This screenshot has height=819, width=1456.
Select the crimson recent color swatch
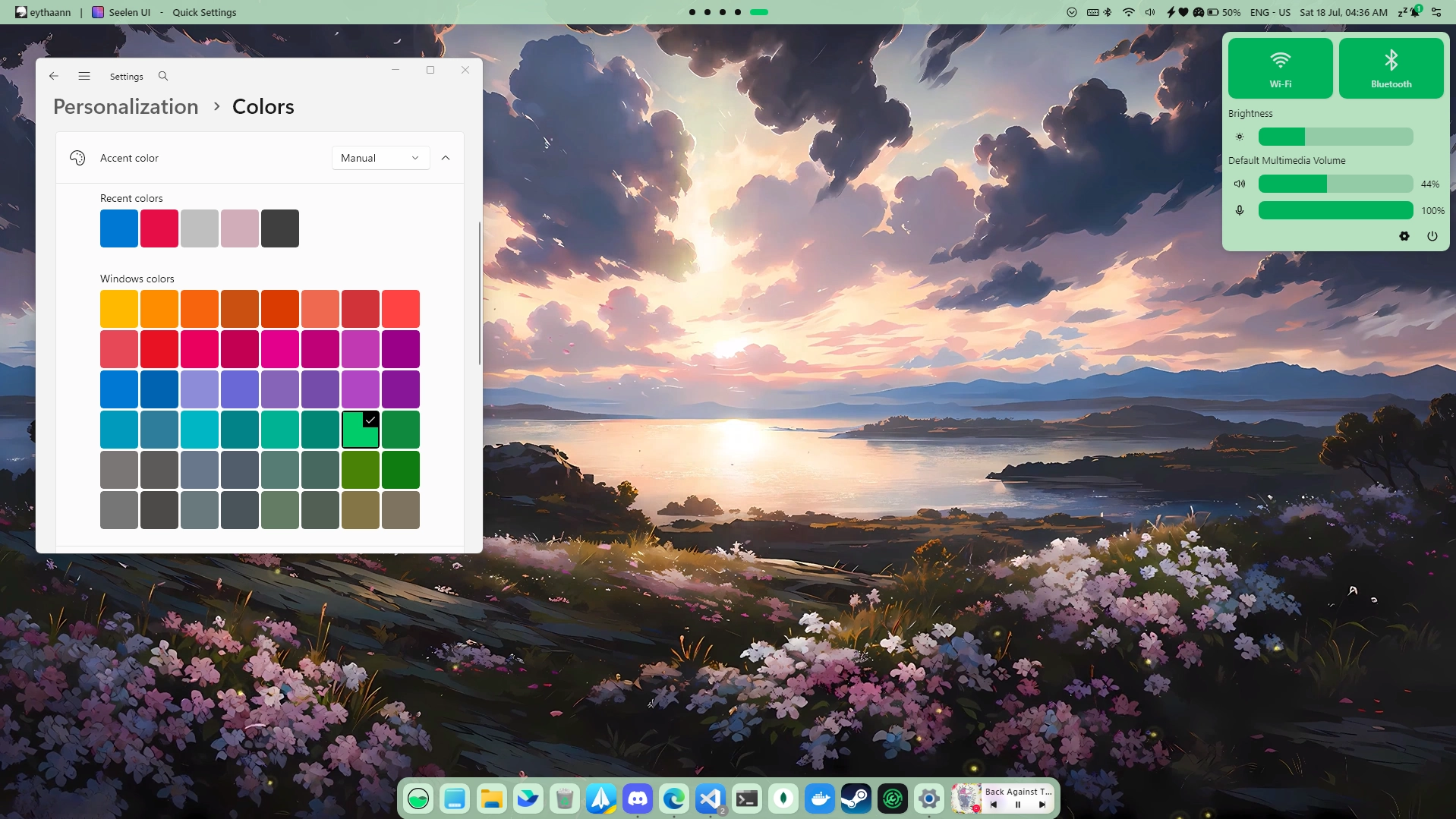pyautogui.click(x=159, y=228)
